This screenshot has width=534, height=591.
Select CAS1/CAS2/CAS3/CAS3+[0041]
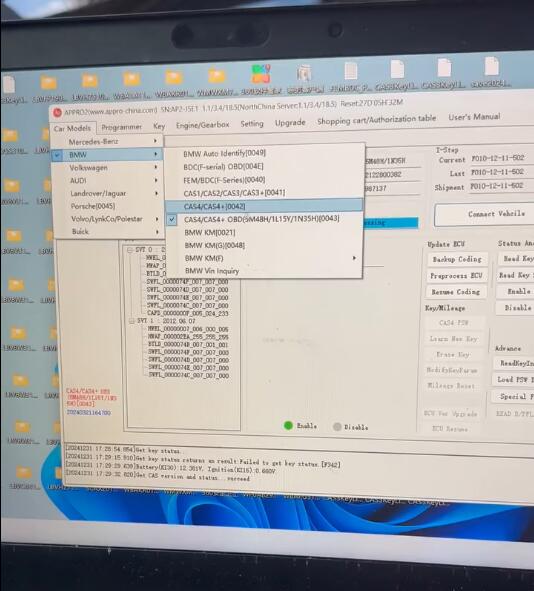pos(234,193)
